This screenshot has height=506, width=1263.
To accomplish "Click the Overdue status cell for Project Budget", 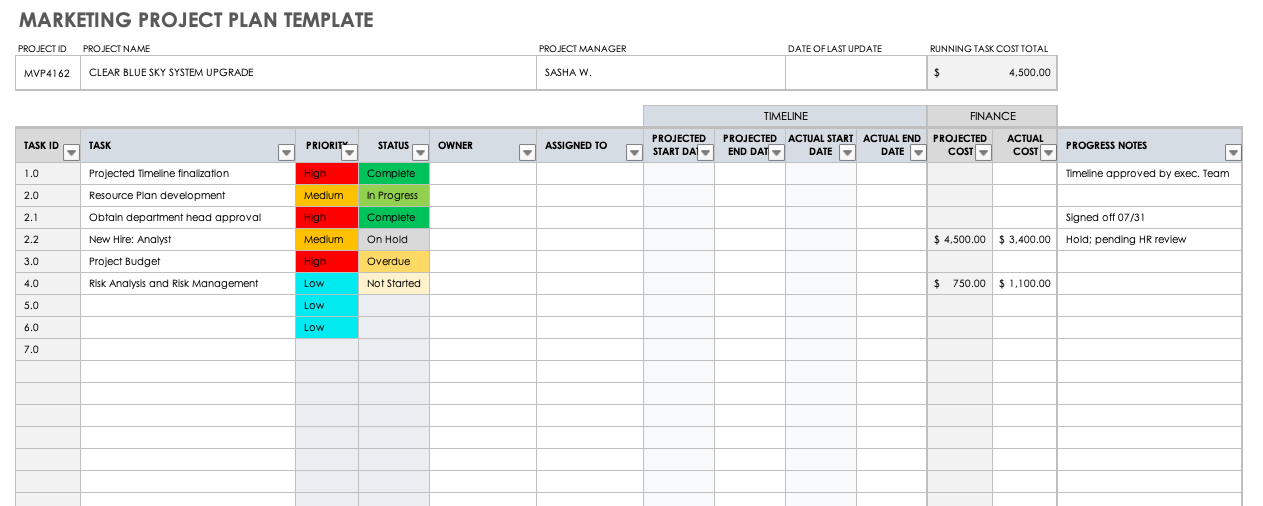I will 393,262.
